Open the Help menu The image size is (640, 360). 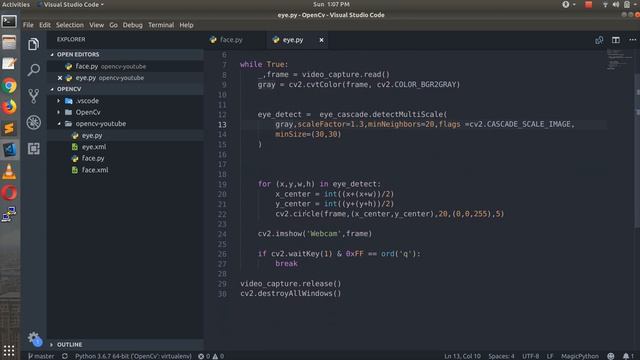point(186,25)
